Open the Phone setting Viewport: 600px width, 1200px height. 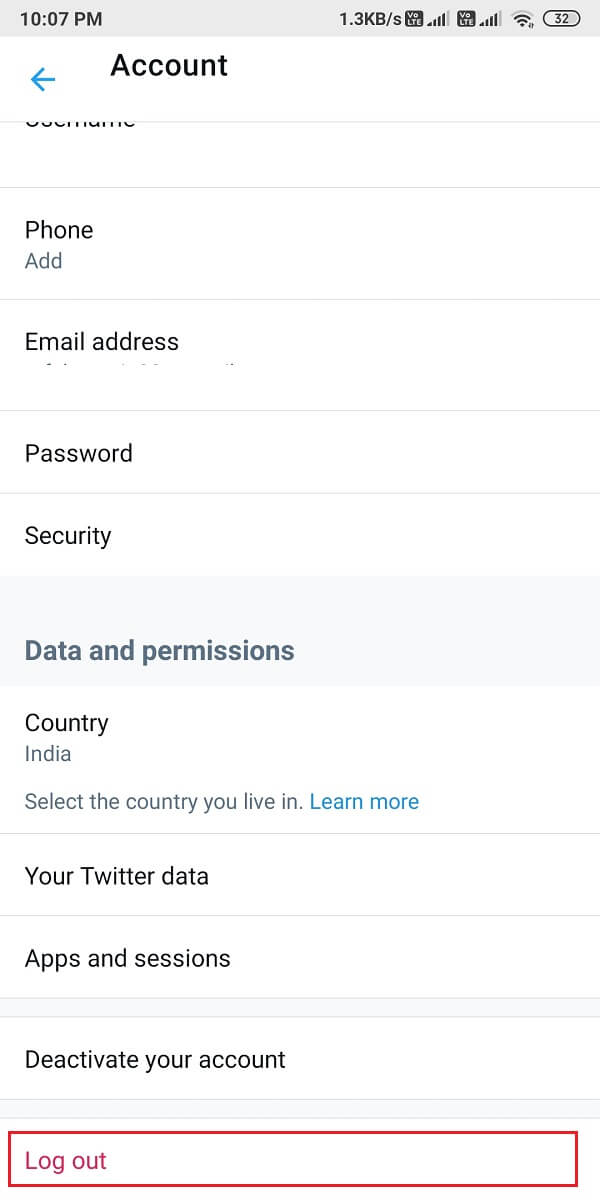coord(59,230)
